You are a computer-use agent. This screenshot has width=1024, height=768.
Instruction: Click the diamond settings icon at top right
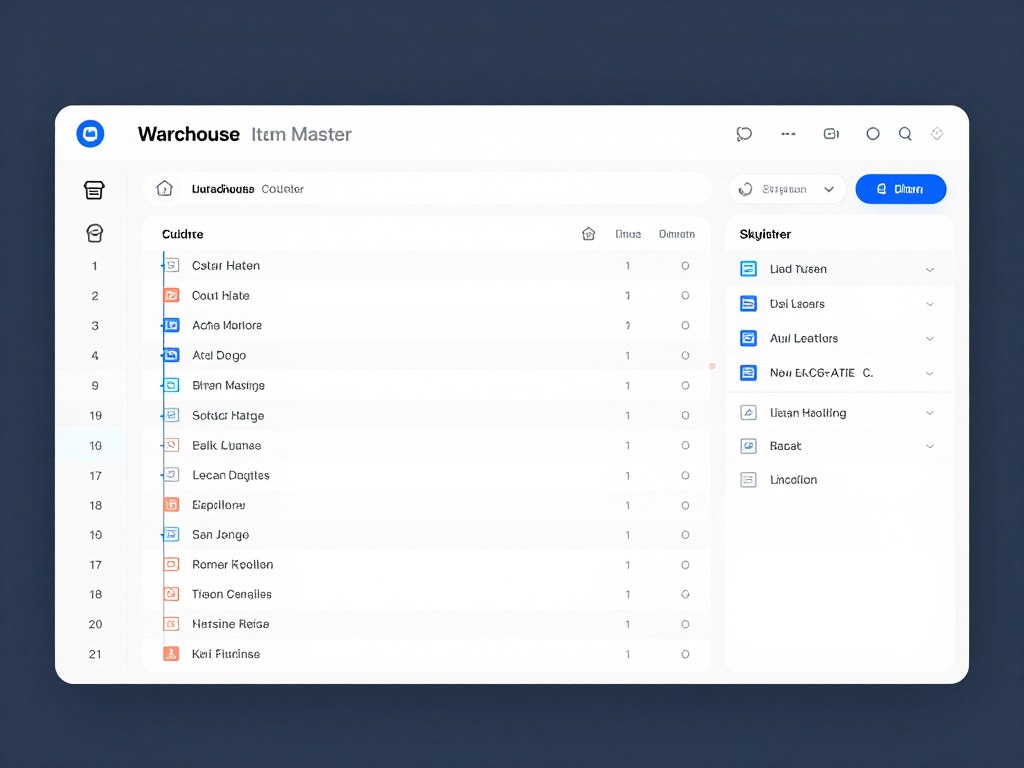(x=937, y=133)
